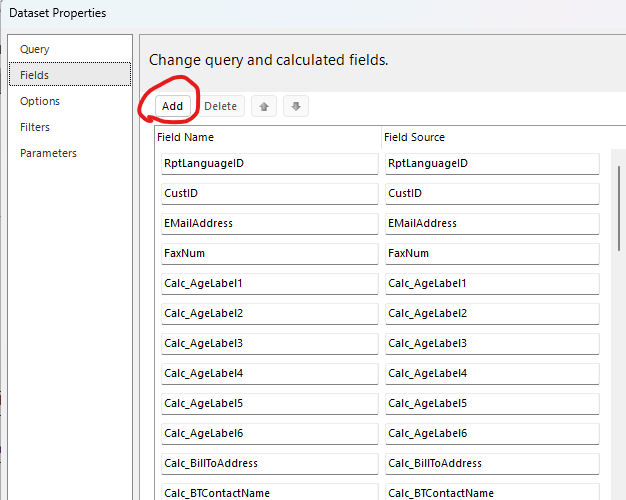Select the EMailAddress field name box
The image size is (626, 500).
[267, 223]
